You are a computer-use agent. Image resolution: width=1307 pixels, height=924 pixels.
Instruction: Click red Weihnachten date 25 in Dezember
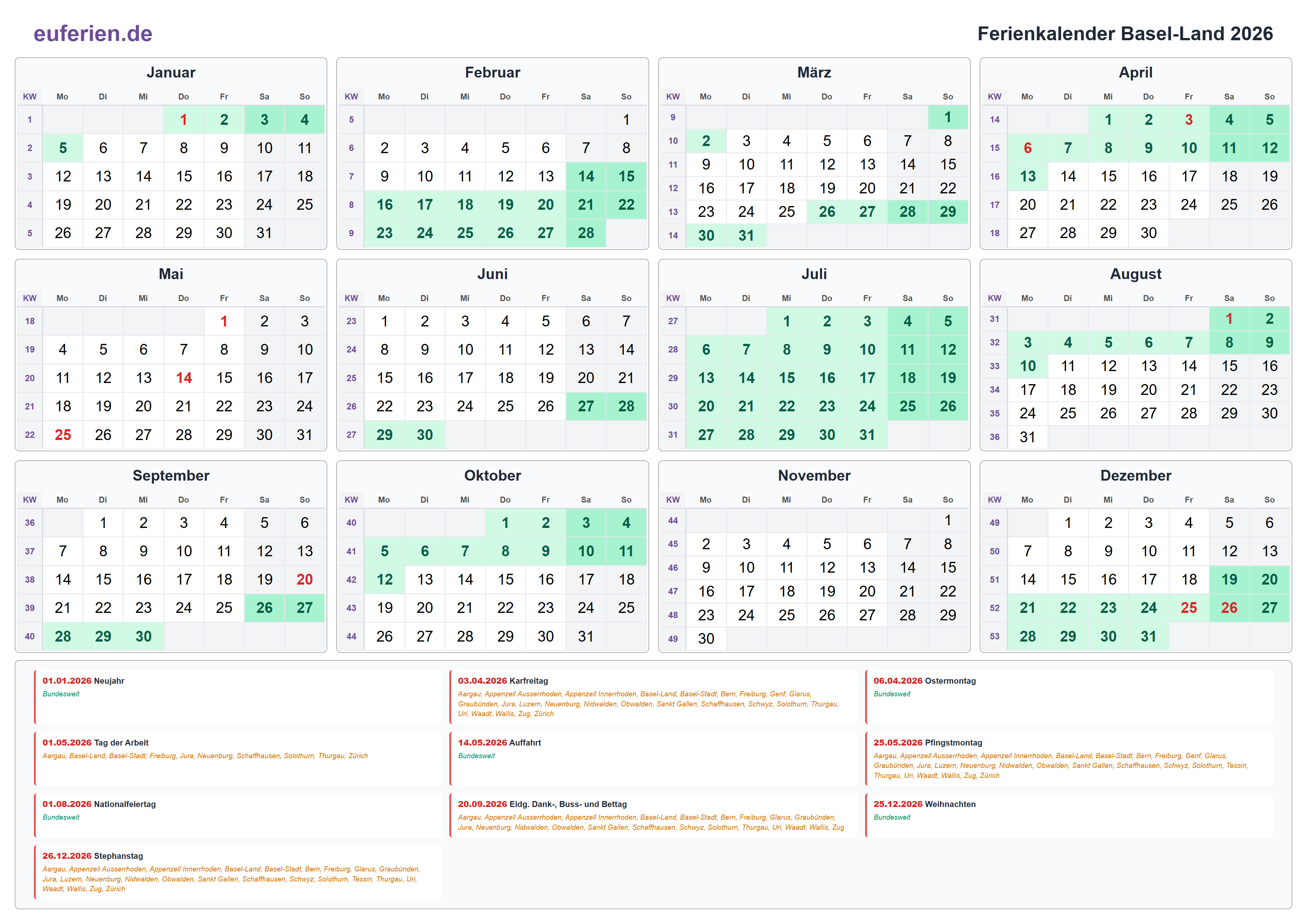pyautogui.click(x=1189, y=608)
